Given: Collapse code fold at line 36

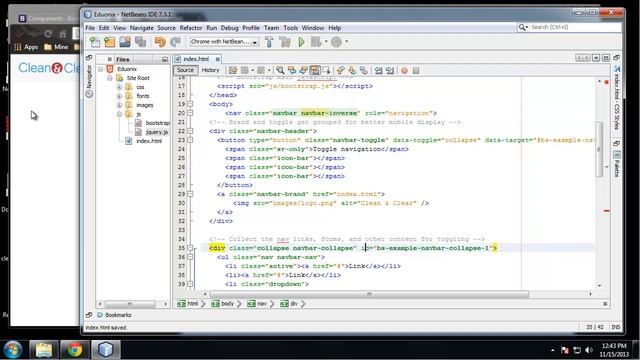Looking at the screenshot, I should point(190,257).
